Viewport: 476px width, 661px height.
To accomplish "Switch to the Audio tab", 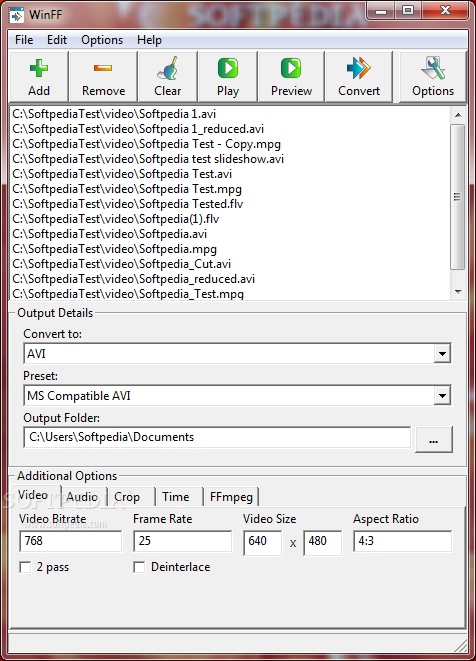I will click(82, 497).
